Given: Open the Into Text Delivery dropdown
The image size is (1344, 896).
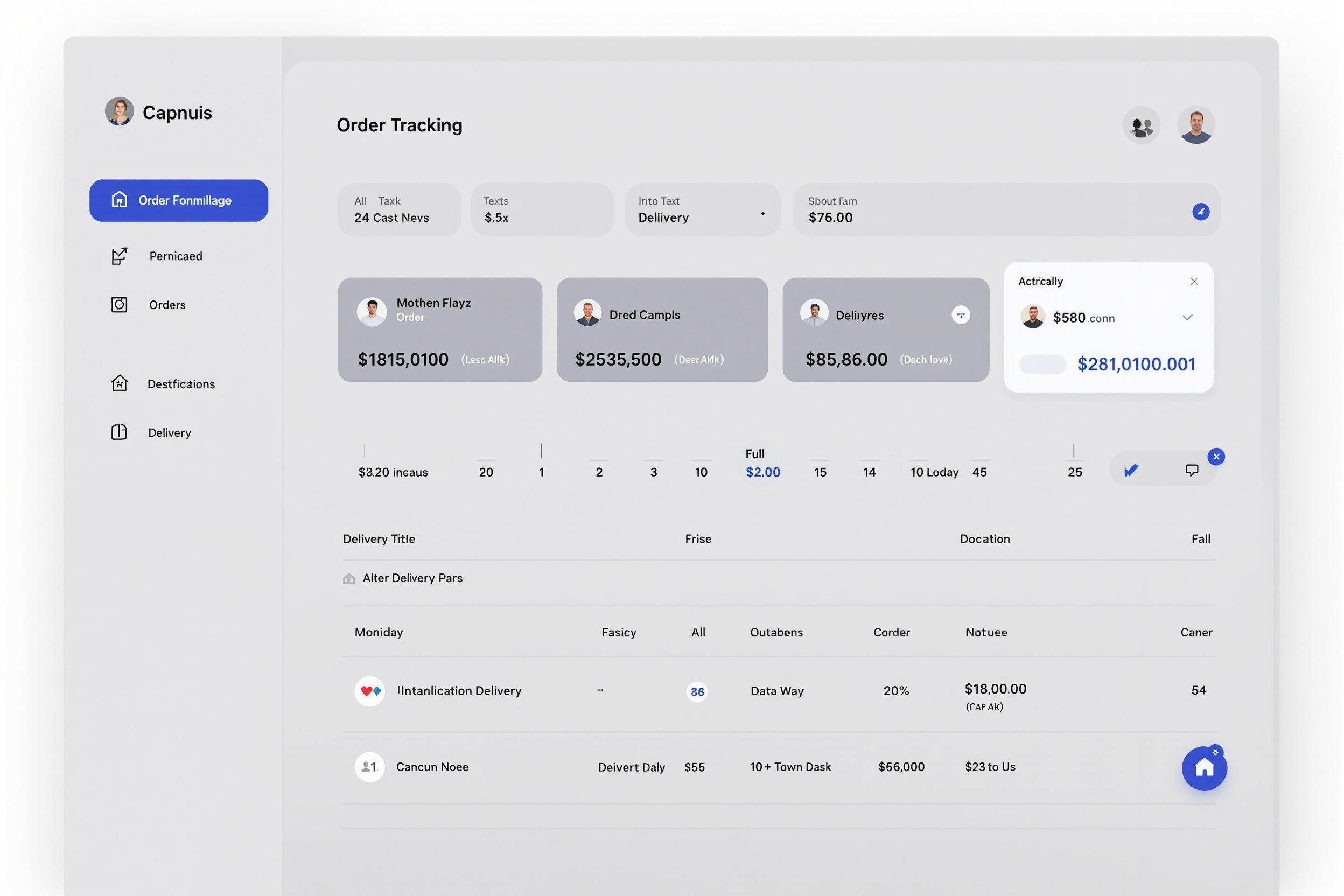Looking at the screenshot, I should pyautogui.click(x=703, y=209).
